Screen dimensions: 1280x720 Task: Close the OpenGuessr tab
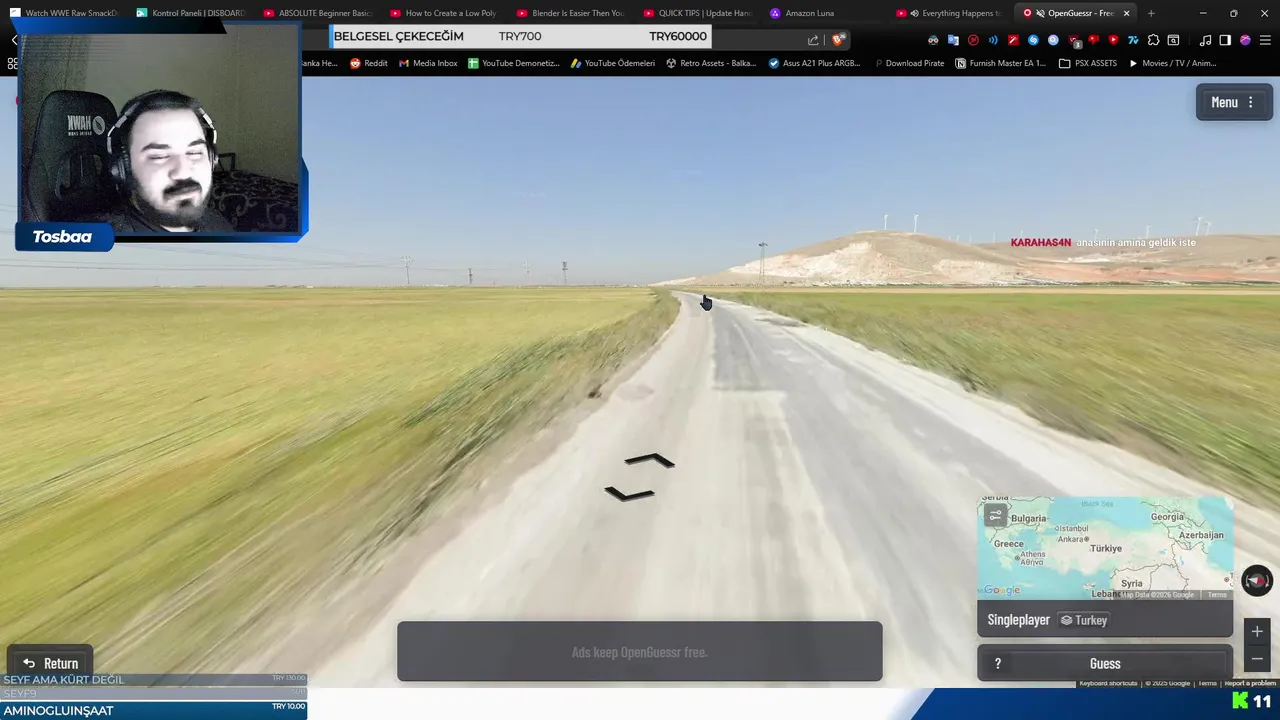pos(1127,13)
